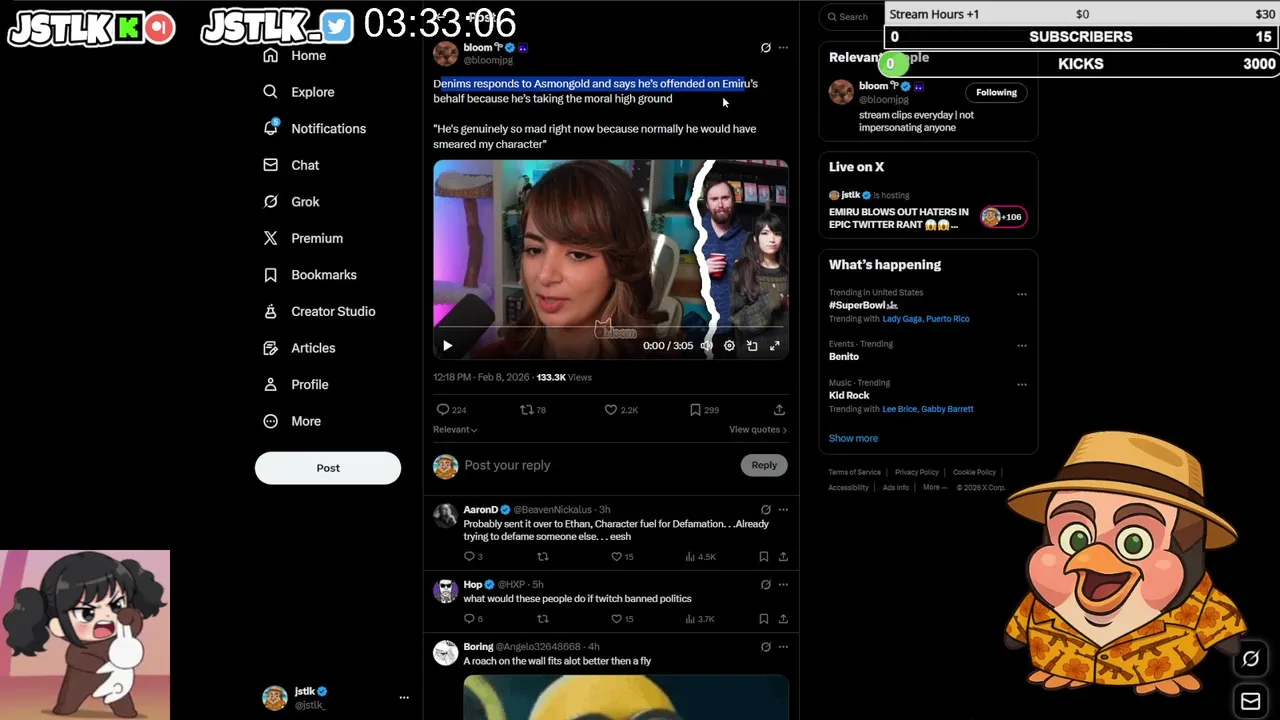Open AaronD's profile avatar
1280x720 pixels.
(x=446, y=516)
